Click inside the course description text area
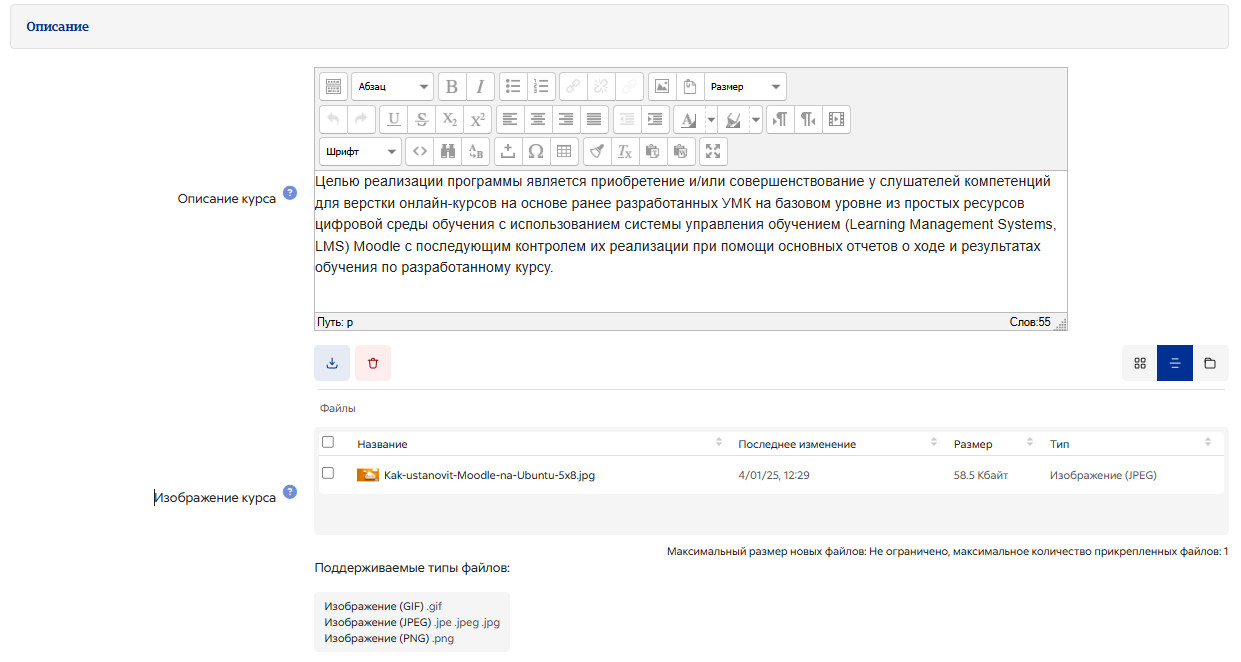1241x662 pixels. (690, 242)
